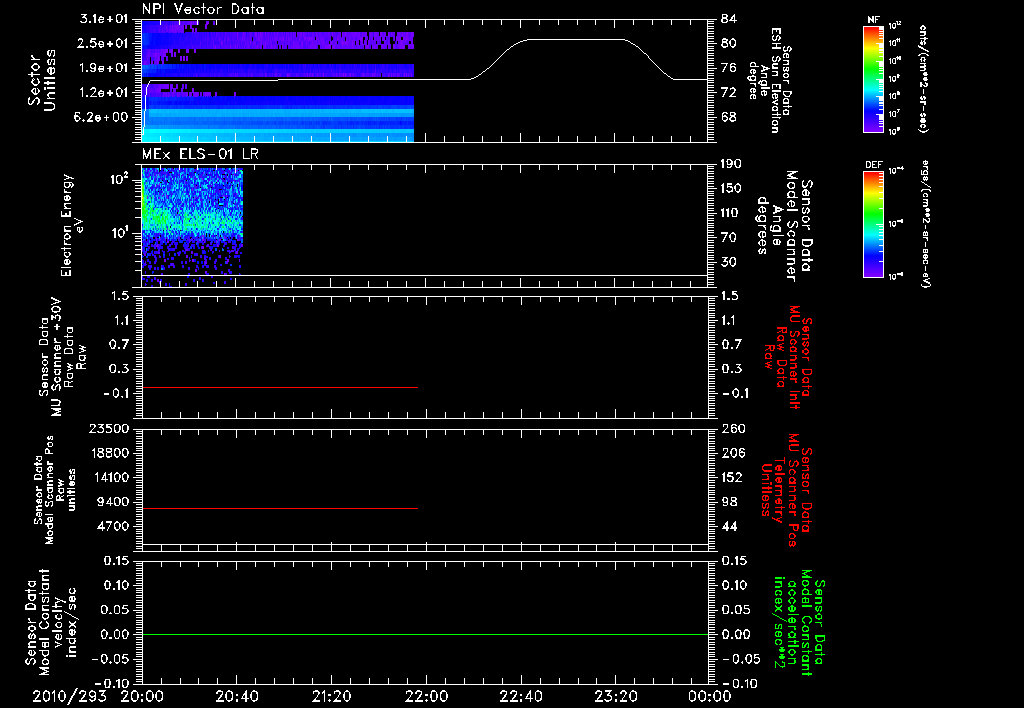
Task: Click the '0.15' acceleration axis value on right
Action: click(735, 561)
